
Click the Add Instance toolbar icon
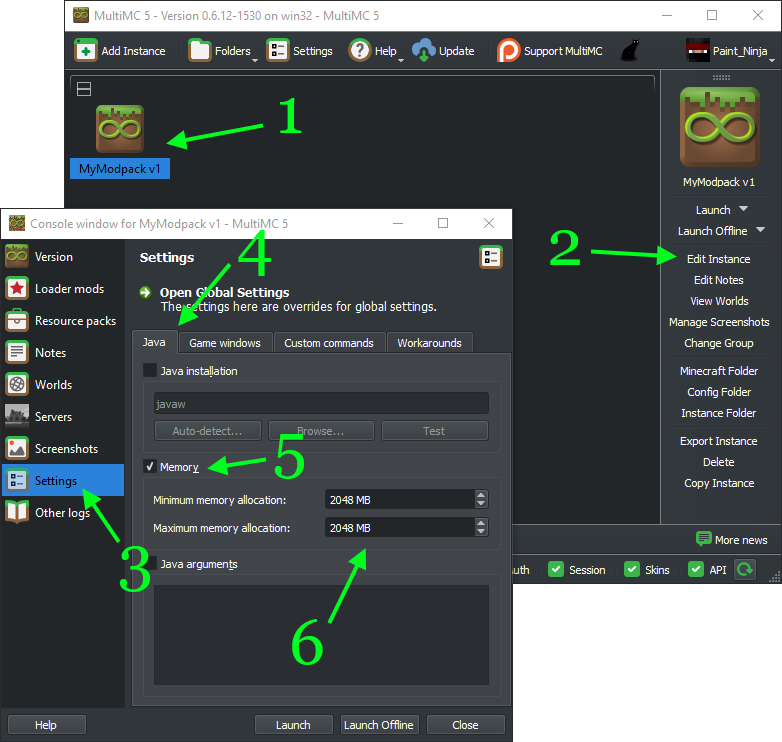[x=86, y=51]
